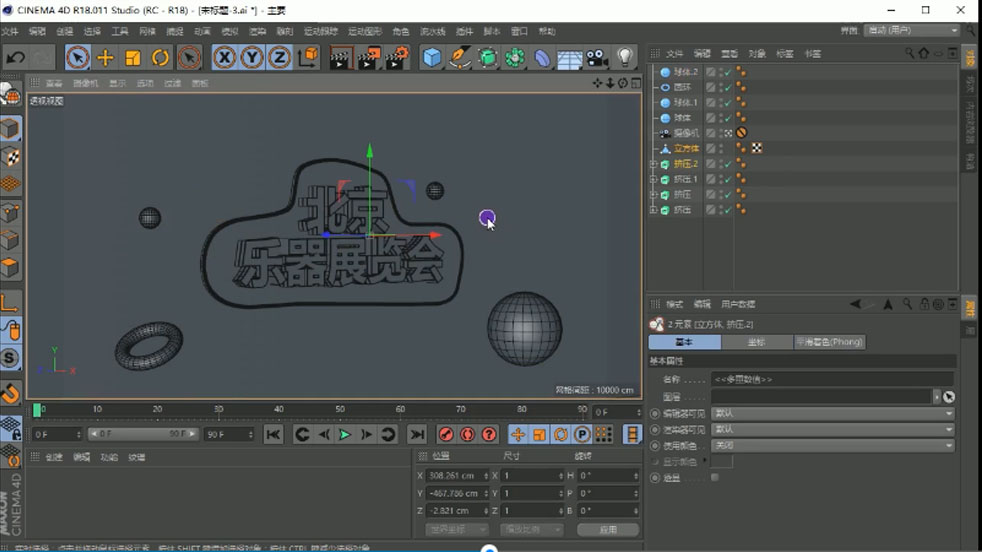Open the scale mode dropdown beside 应用
This screenshot has height=552, width=982.
tap(531, 529)
